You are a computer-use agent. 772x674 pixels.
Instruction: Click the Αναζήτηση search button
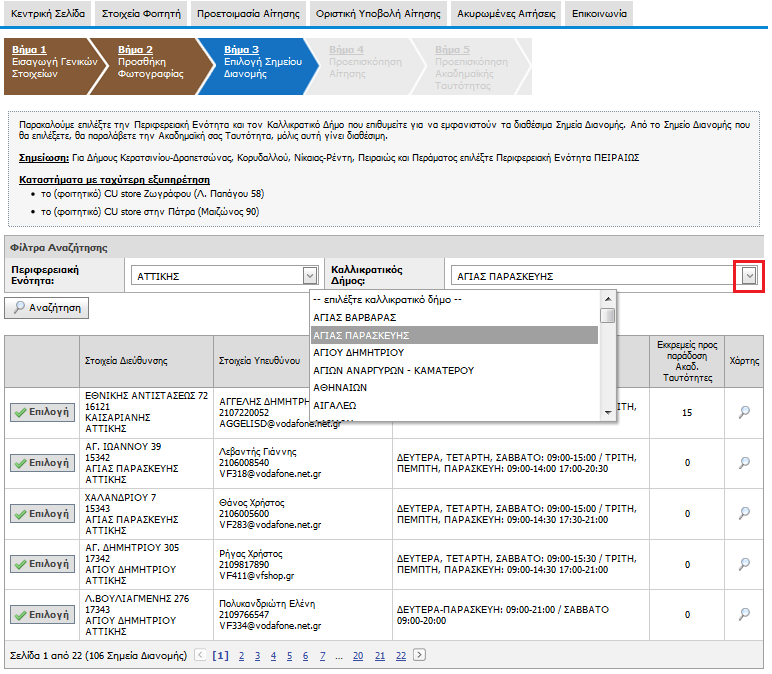coord(47,308)
